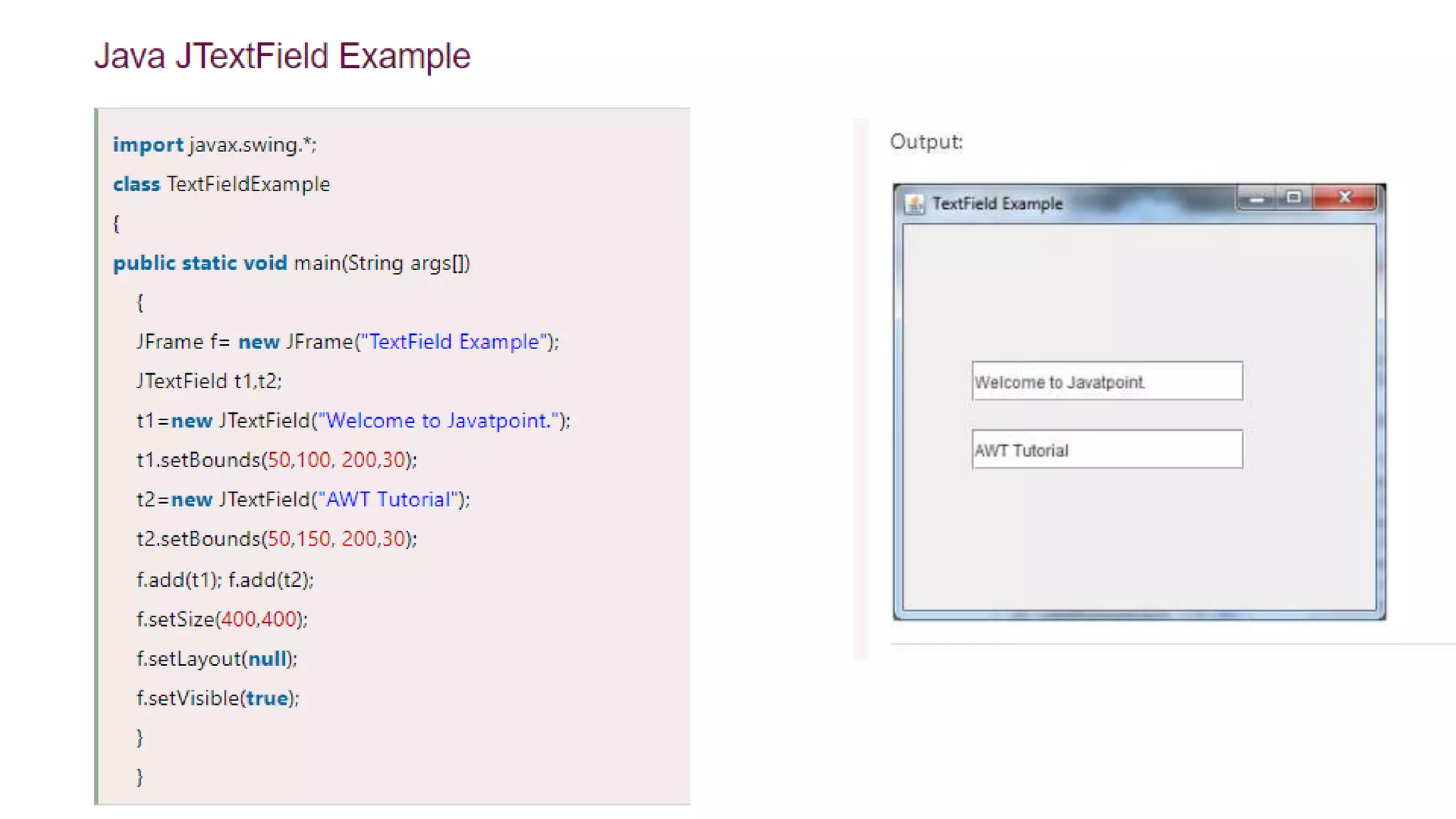The width and height of the screenshot is (1456, 819).
Task: Click the blue "AWT Tutorial" string in code
Action: [x=388, y=500]
